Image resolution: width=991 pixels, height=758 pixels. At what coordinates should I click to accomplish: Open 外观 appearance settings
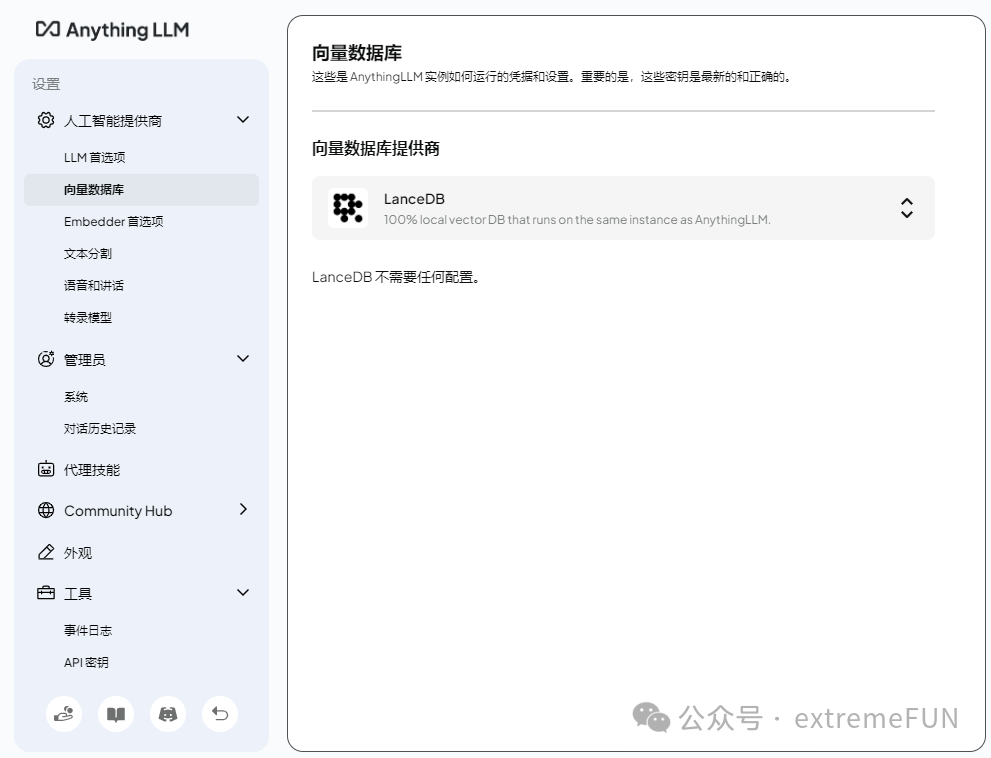[x=78, y=553]
